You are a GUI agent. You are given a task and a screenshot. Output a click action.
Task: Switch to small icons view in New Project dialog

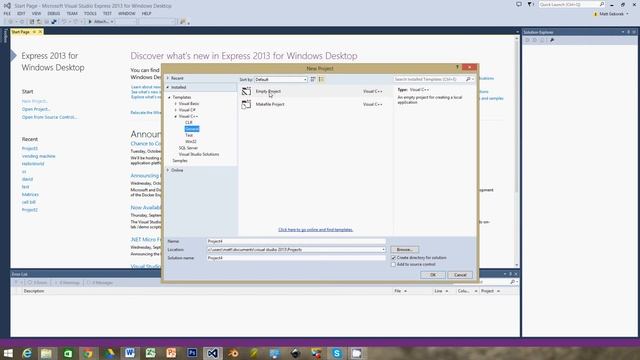click(x=313, y=79)
